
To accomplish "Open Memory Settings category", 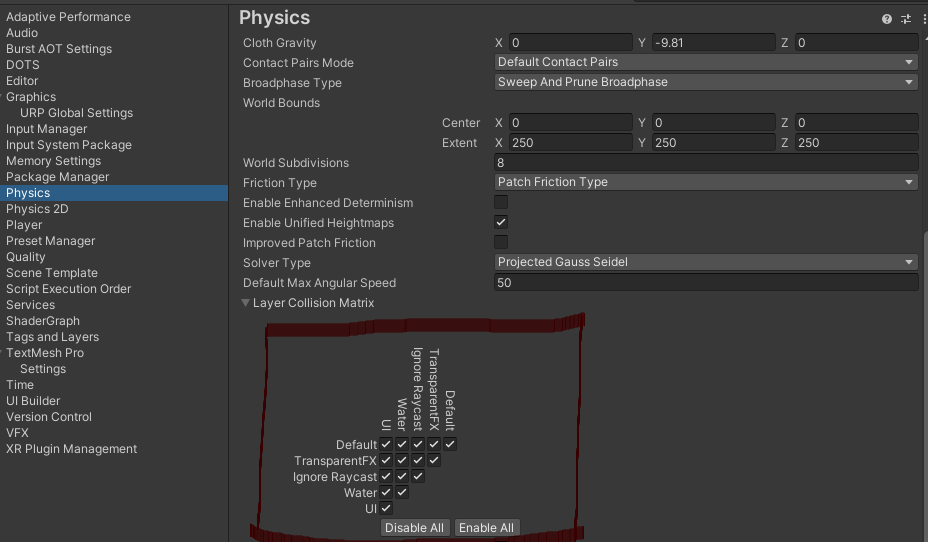I will (53, 160).
